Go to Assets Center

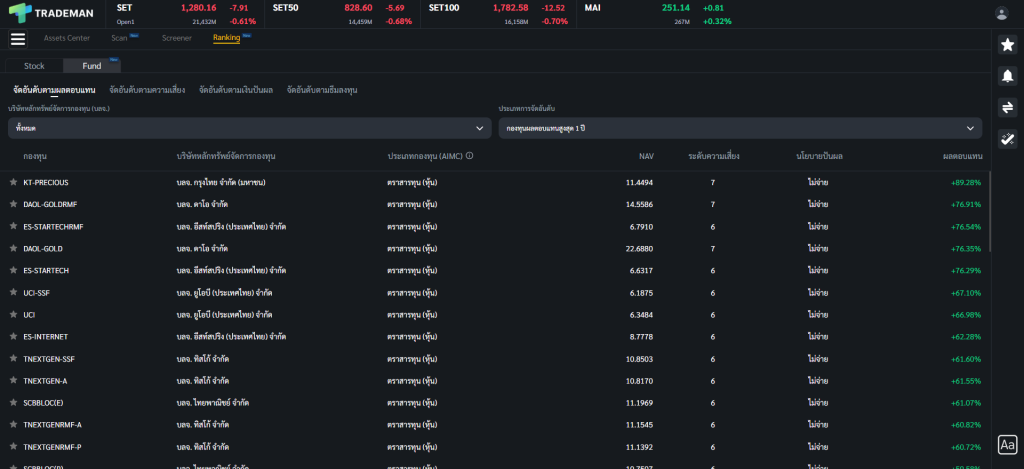(66, 38)
